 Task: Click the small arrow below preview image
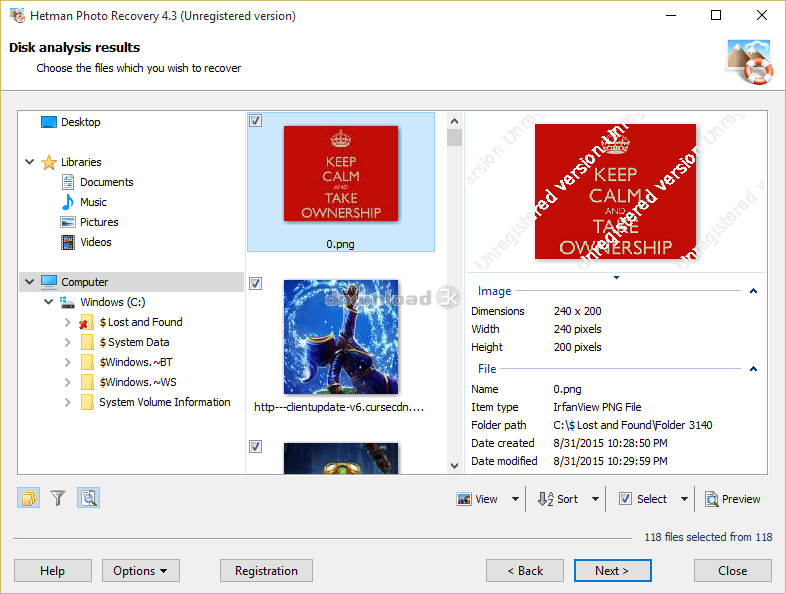click(617, 278)
